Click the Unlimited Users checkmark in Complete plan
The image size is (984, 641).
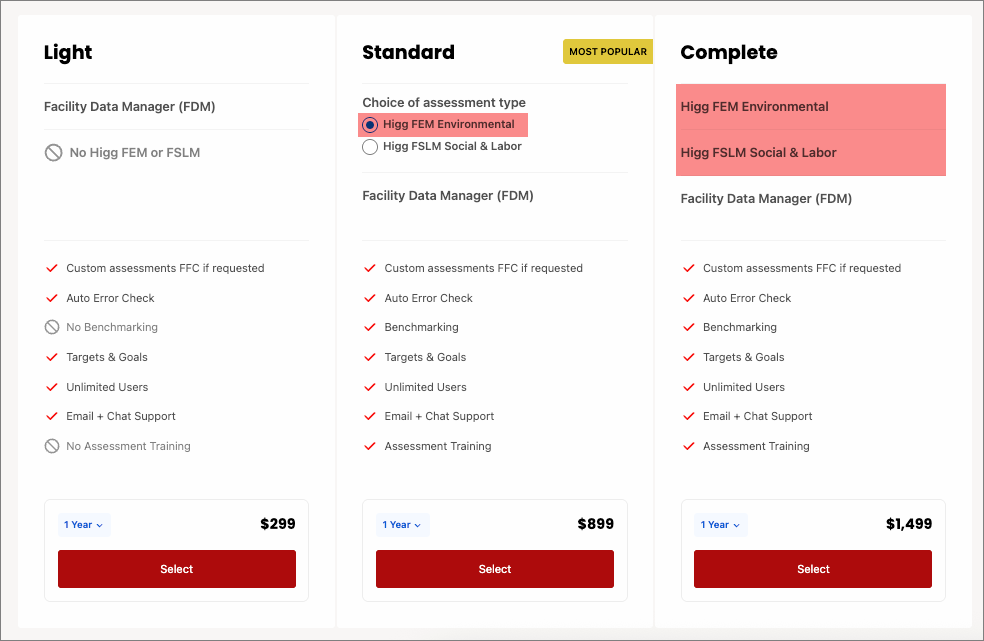(x=688, y=387)
